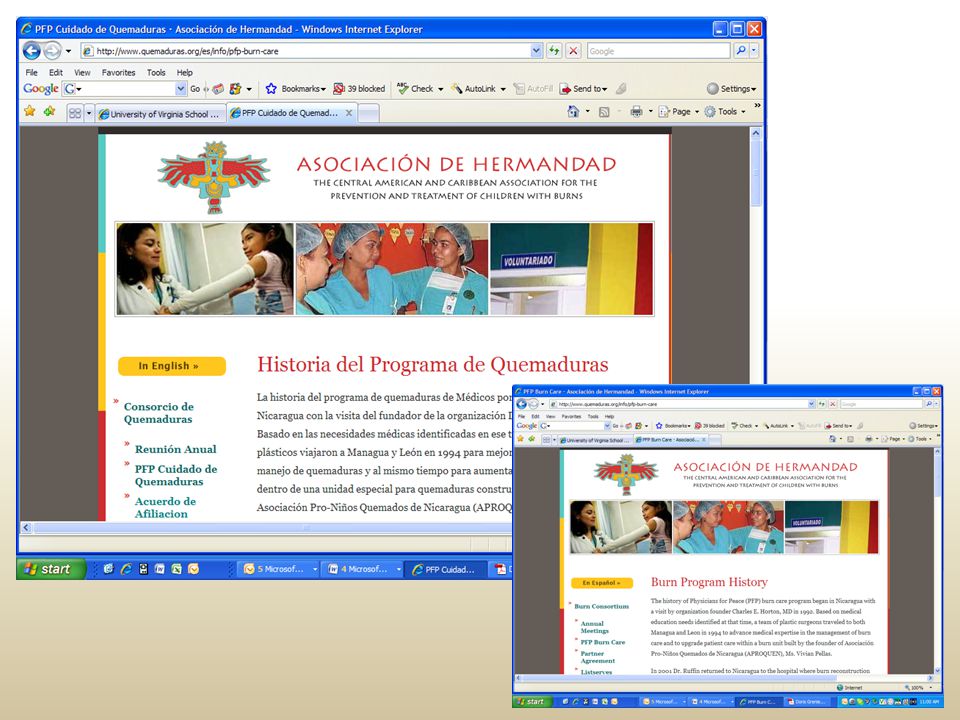Open 'Burn Consortium' link in small window
960x720 pixels.
(x=601, y=606)
